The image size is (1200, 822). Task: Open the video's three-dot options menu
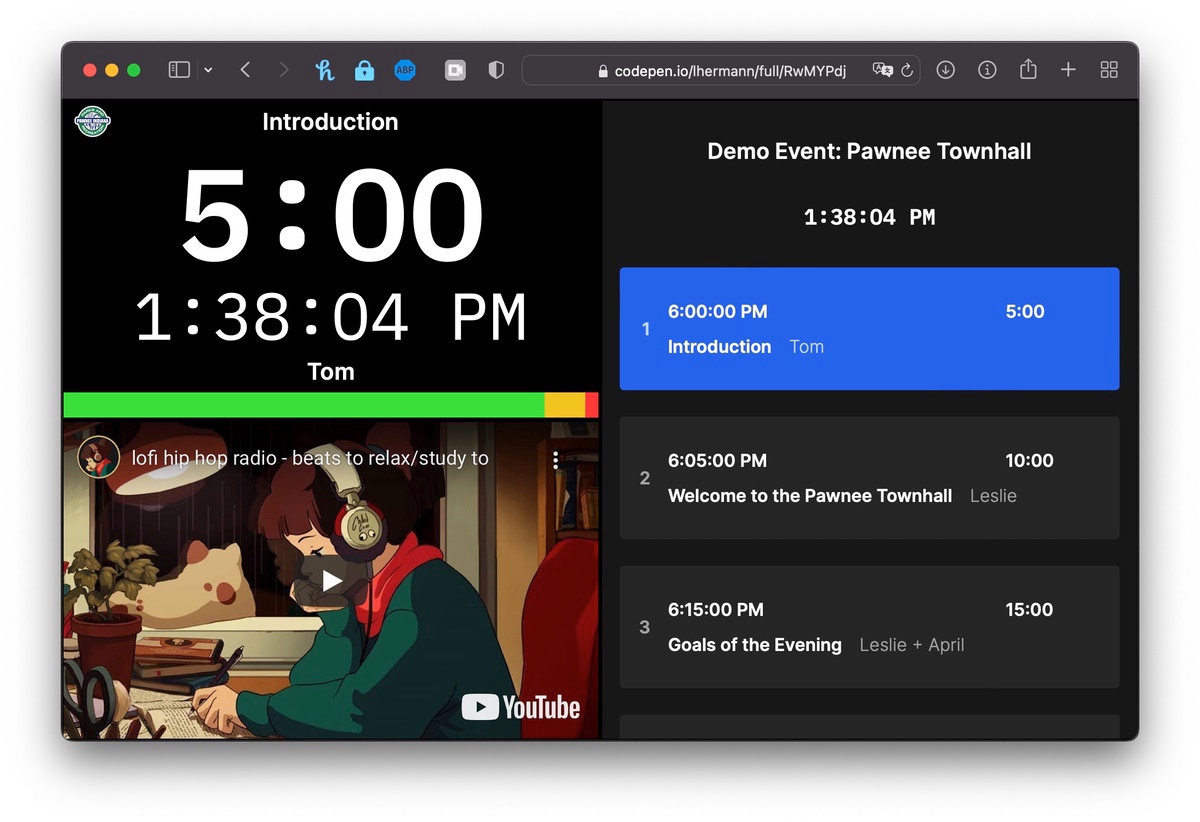(x=556, y=459)
